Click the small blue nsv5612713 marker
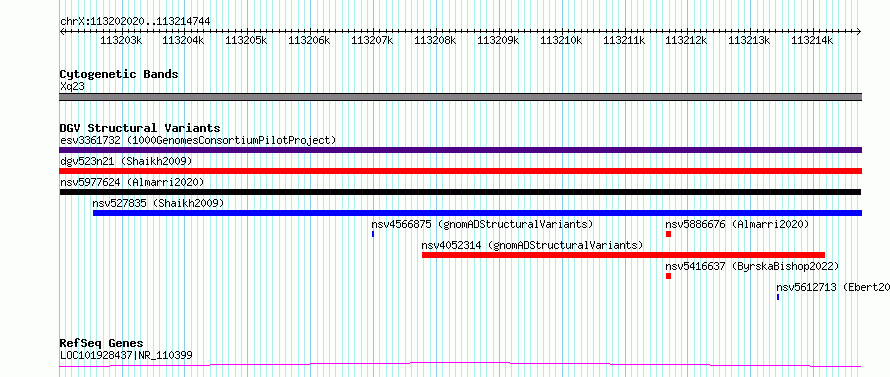 click(x=778, y=297)
